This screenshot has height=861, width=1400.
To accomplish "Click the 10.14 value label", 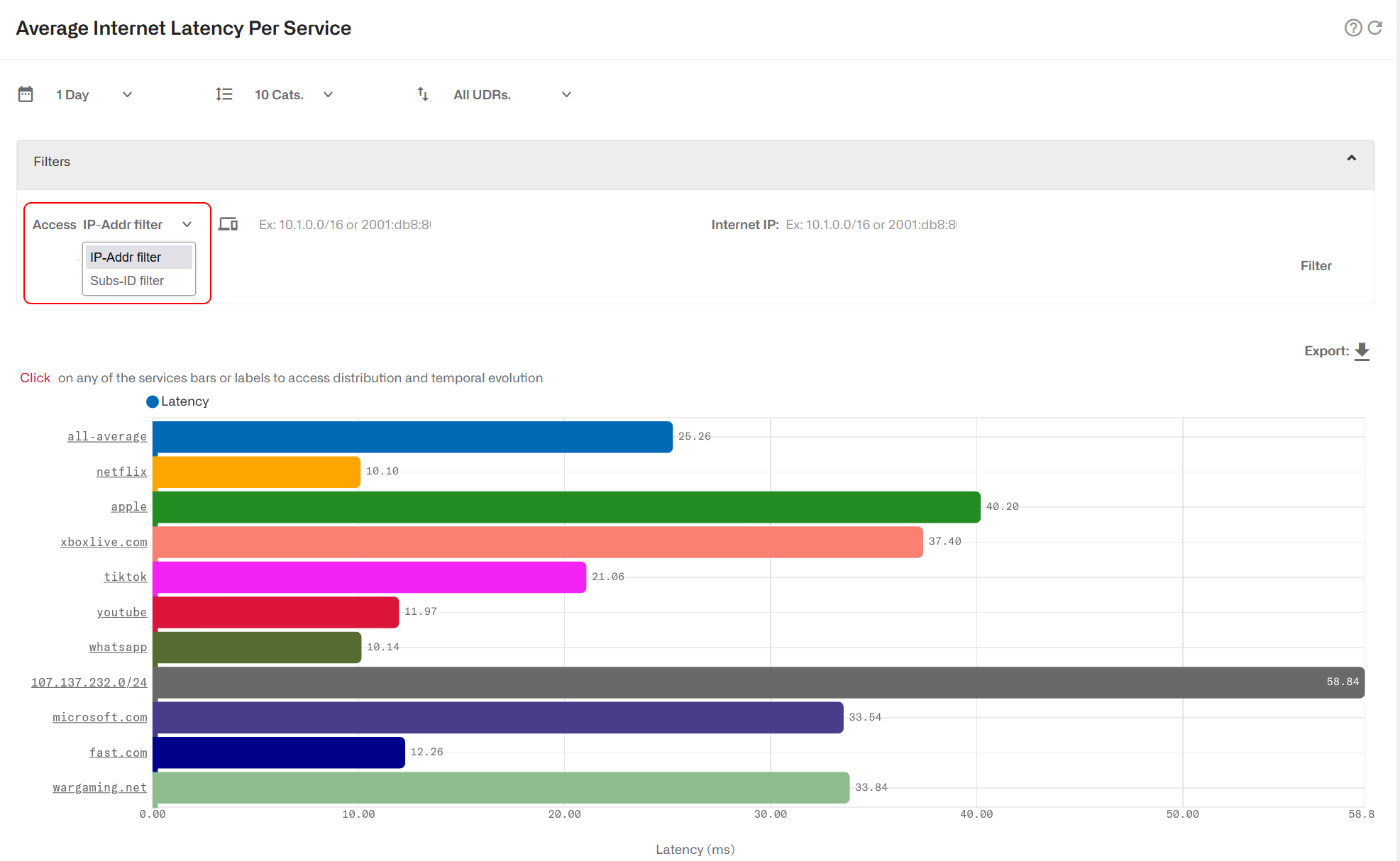I will [383, 647].
